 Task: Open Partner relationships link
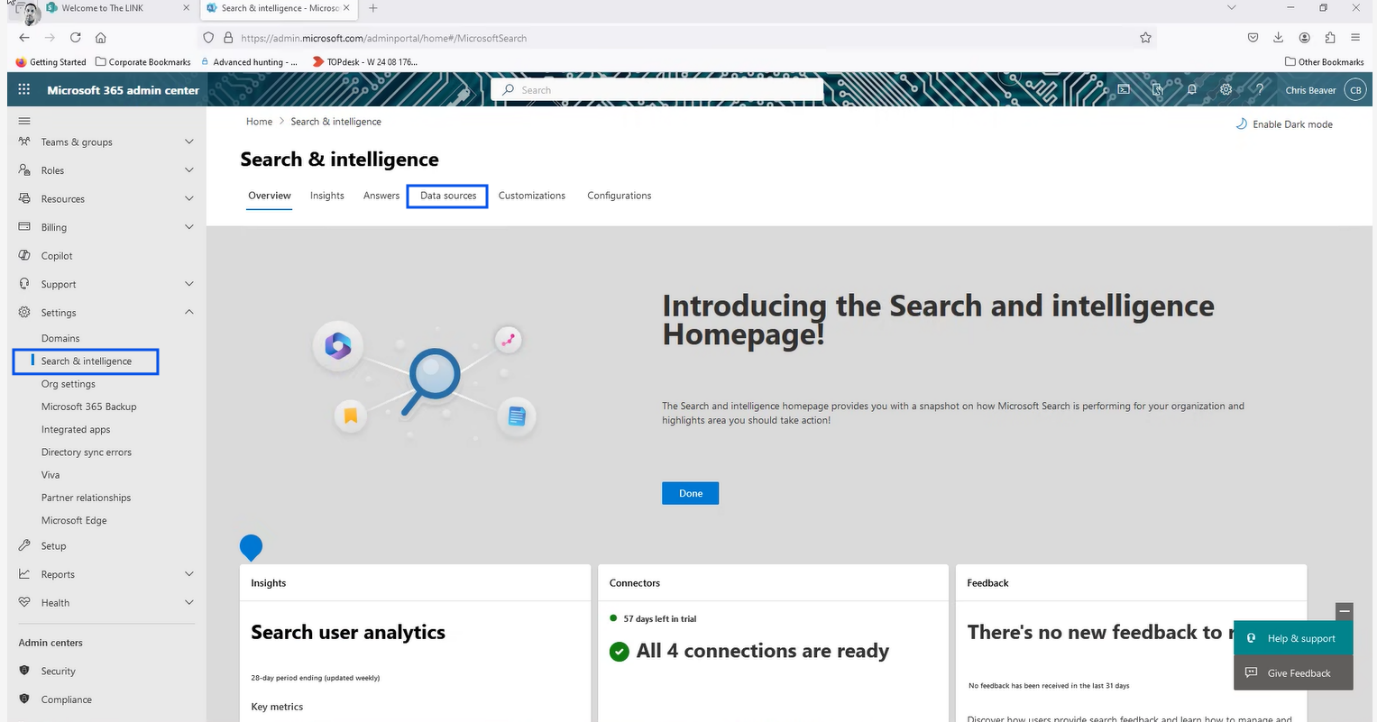86,498
